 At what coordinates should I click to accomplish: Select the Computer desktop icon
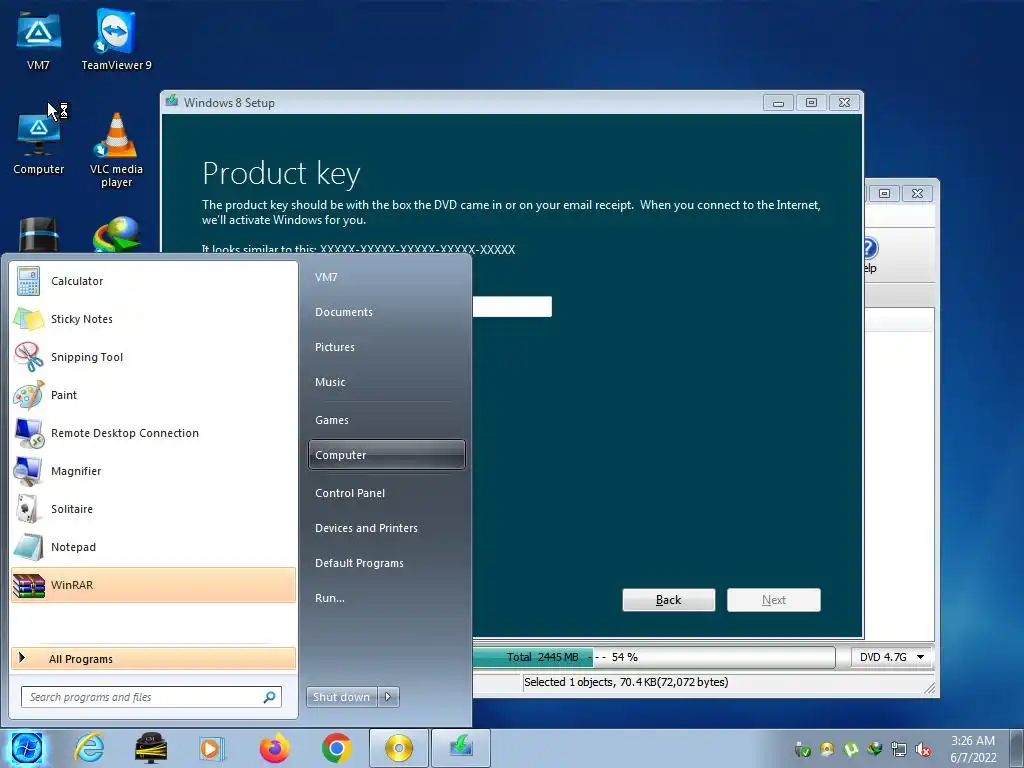pyautogui.click(x=39, y=144)
